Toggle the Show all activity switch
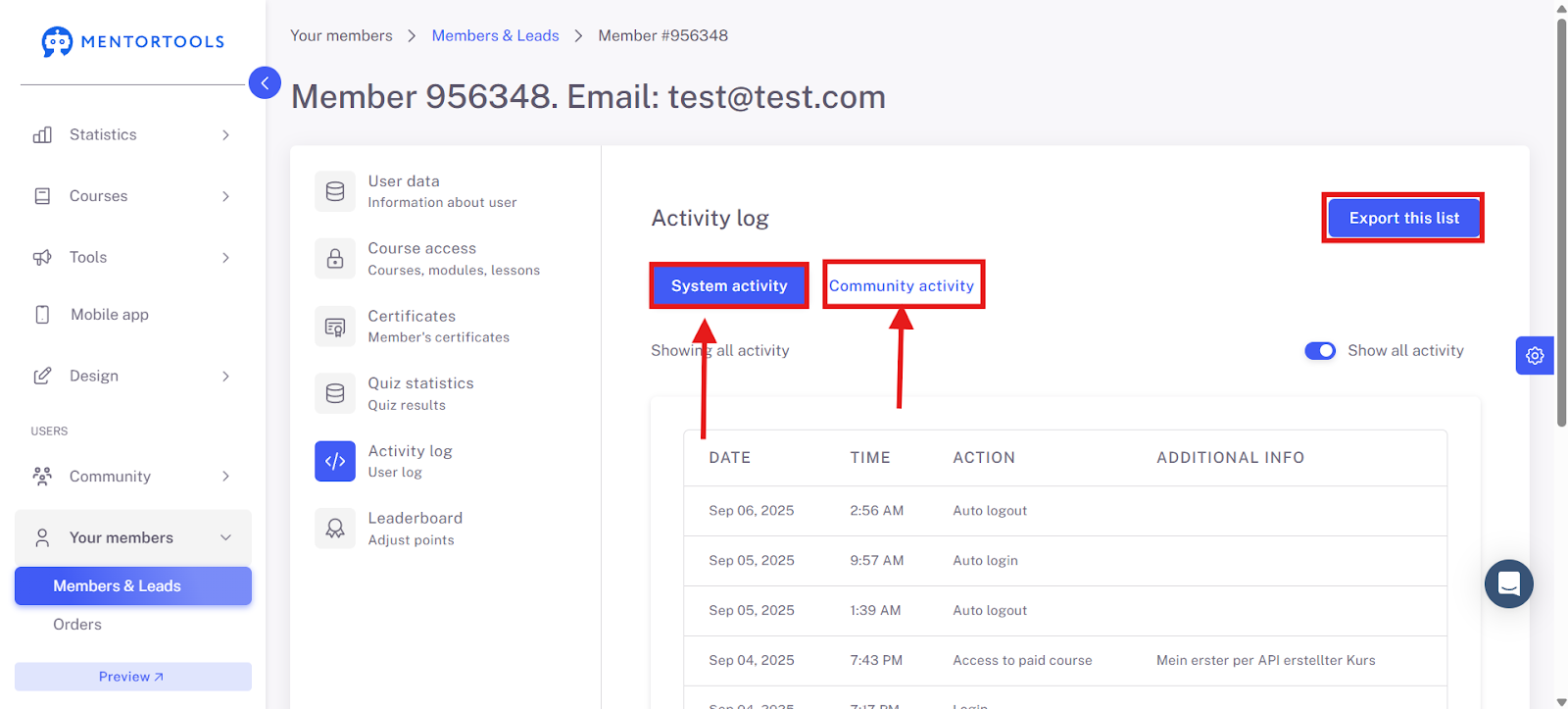The image size is (1568, 709). pyautogui.click(x=1320, y=351)
